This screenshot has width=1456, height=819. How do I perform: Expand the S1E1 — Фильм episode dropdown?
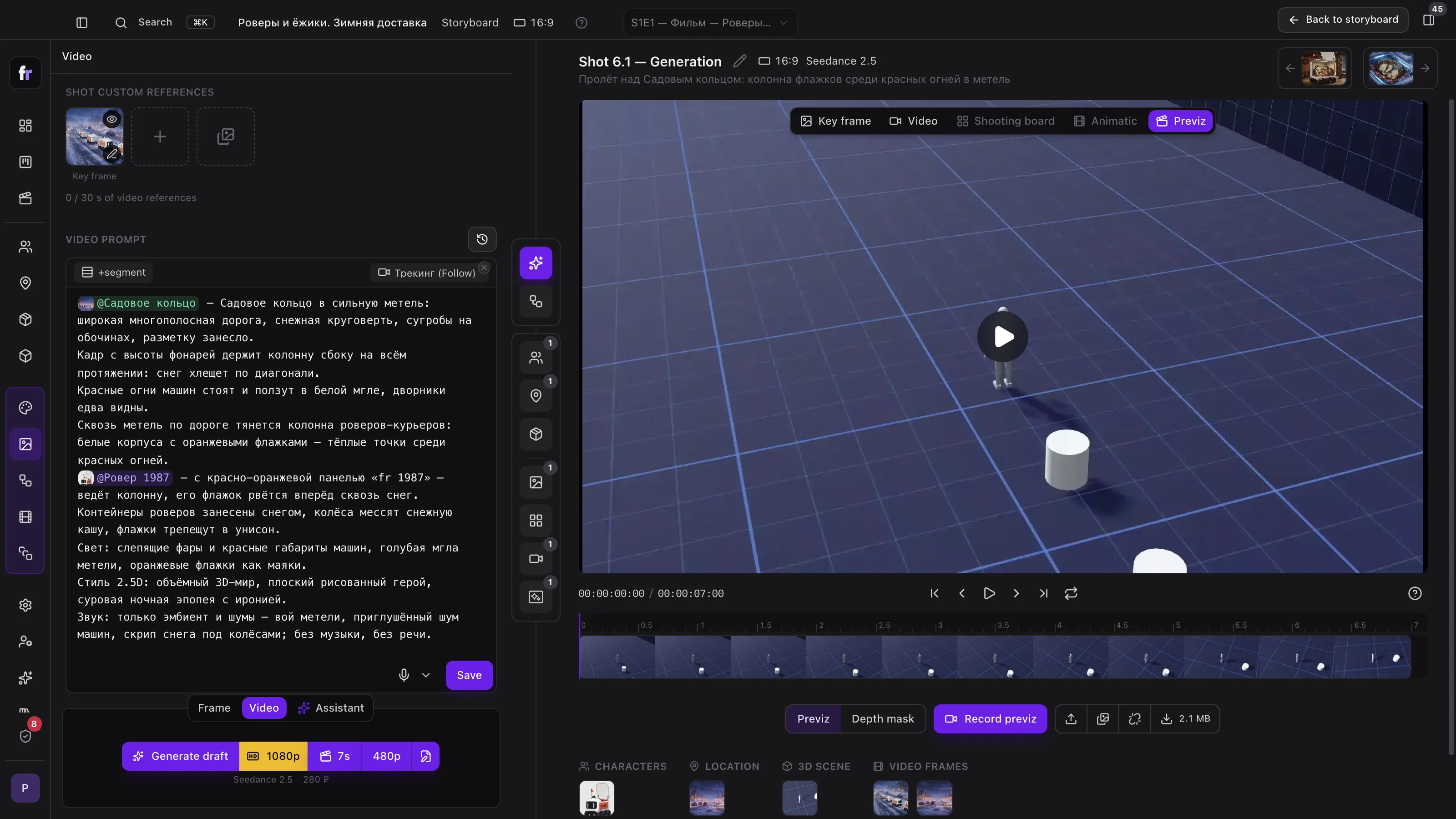coord(710,23)
